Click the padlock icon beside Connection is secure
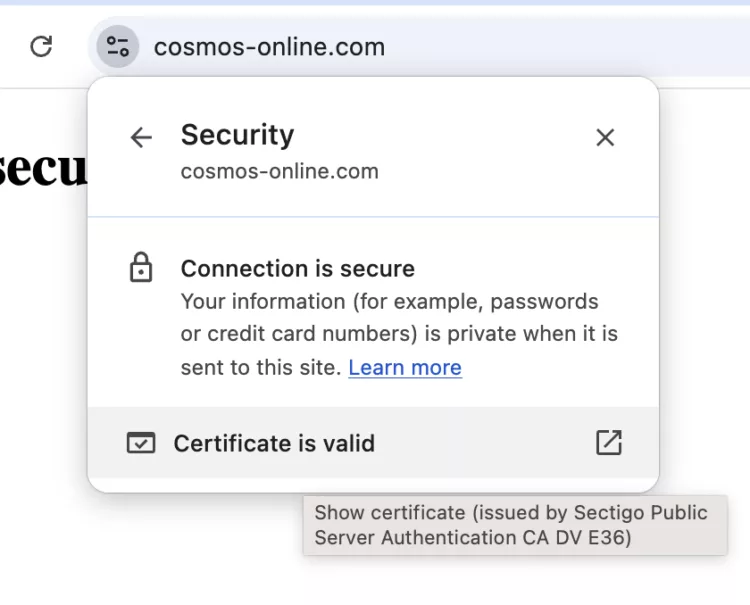750x605 pixels. pyautogui.click(x=142, y=268)
